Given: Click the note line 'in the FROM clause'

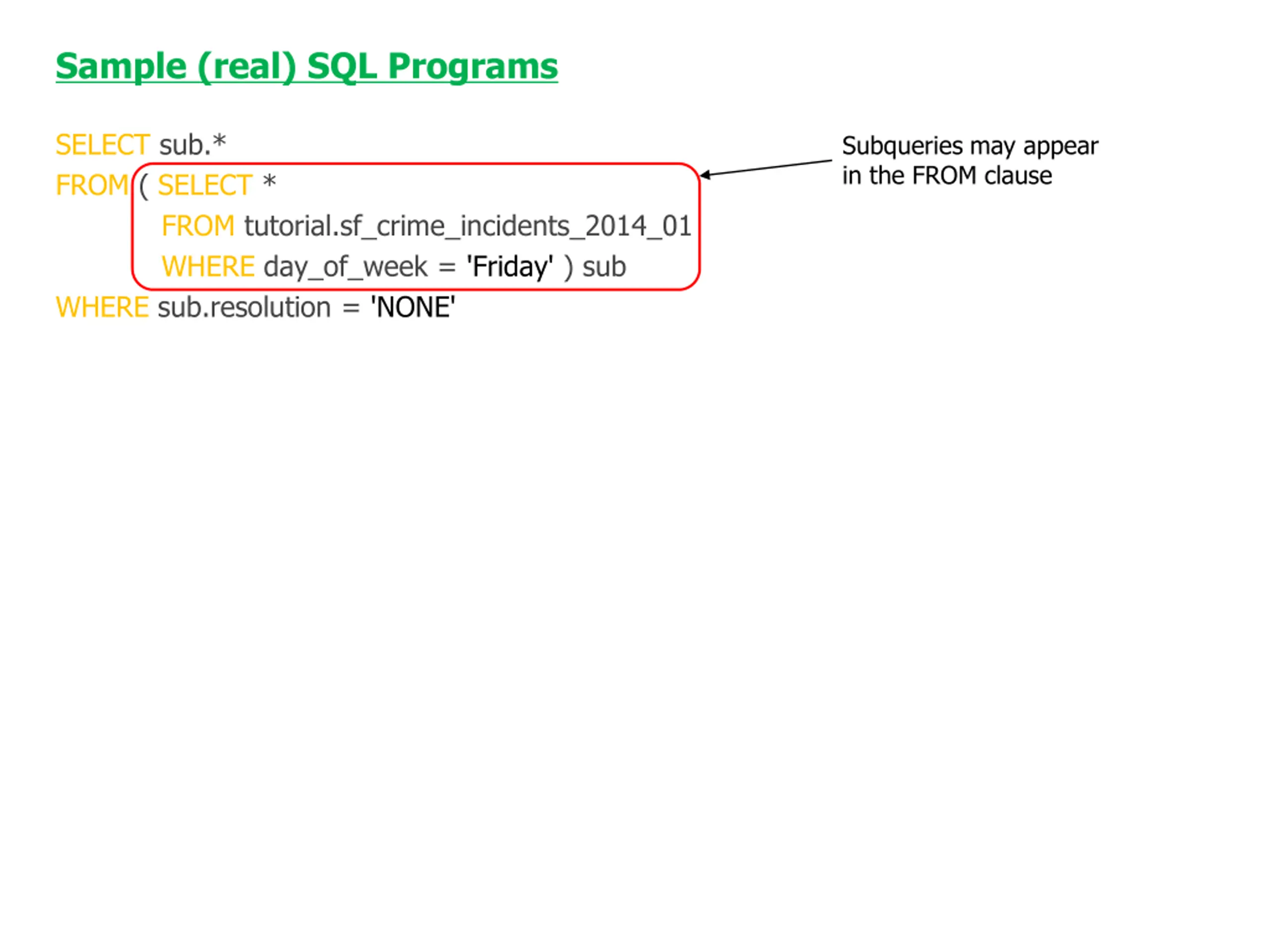Looking at the screenshot, I should pos(947,176).
